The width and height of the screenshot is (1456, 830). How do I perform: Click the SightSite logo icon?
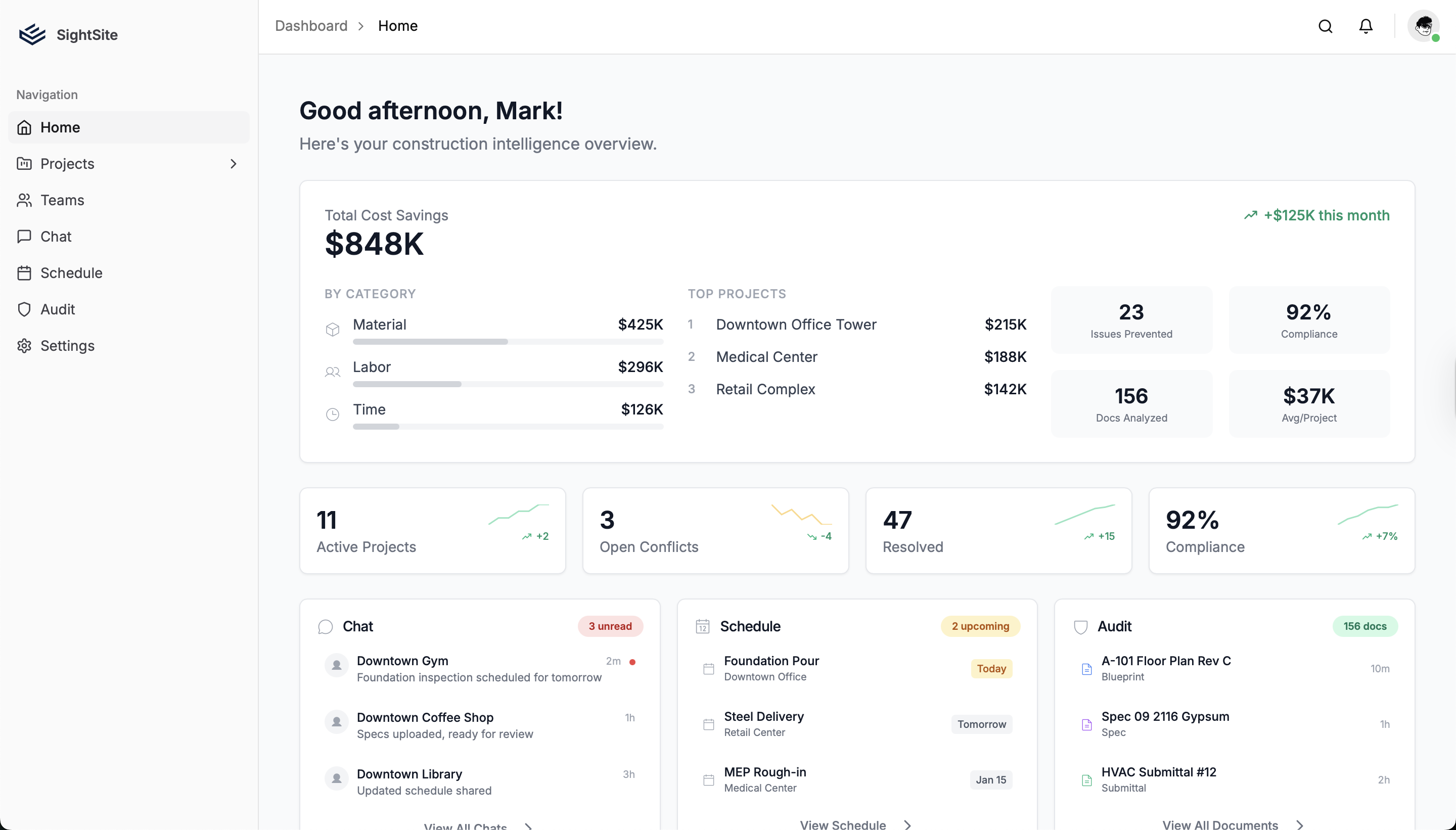pos(31,34)
